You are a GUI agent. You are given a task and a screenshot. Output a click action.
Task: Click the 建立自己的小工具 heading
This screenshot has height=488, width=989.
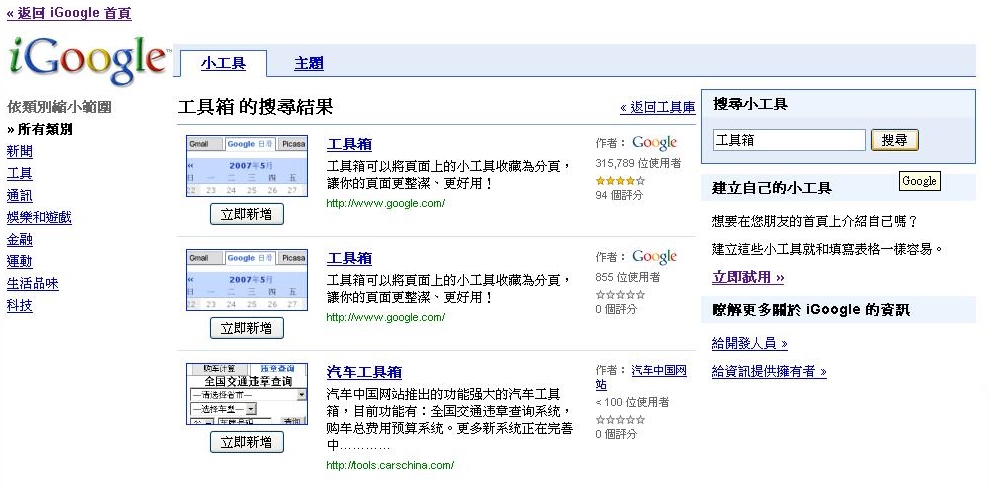772,188
